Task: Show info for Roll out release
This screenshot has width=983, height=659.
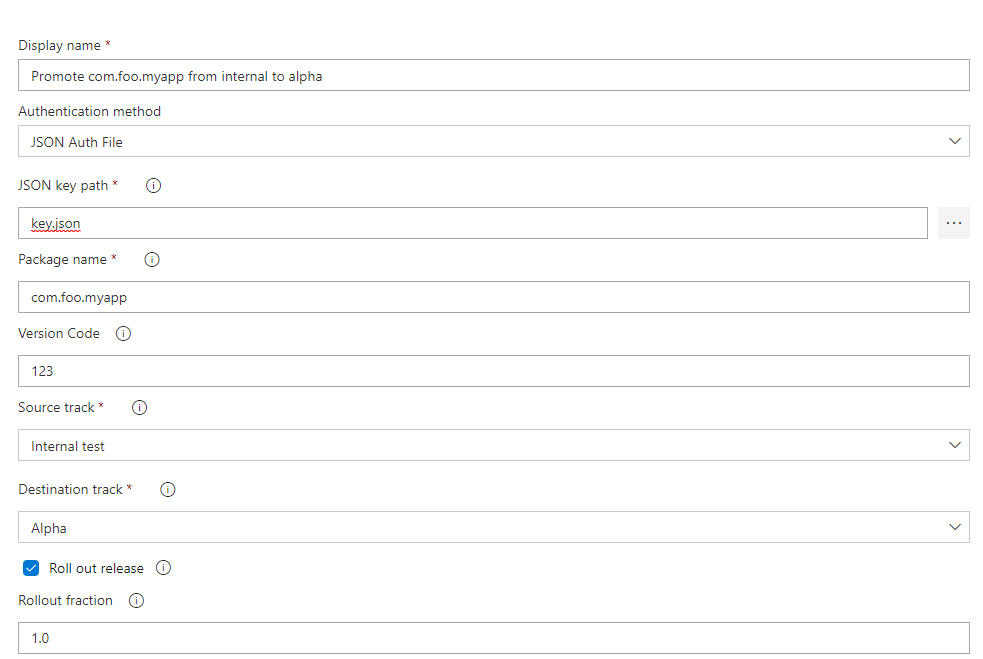Action: (x=164, y=568)
